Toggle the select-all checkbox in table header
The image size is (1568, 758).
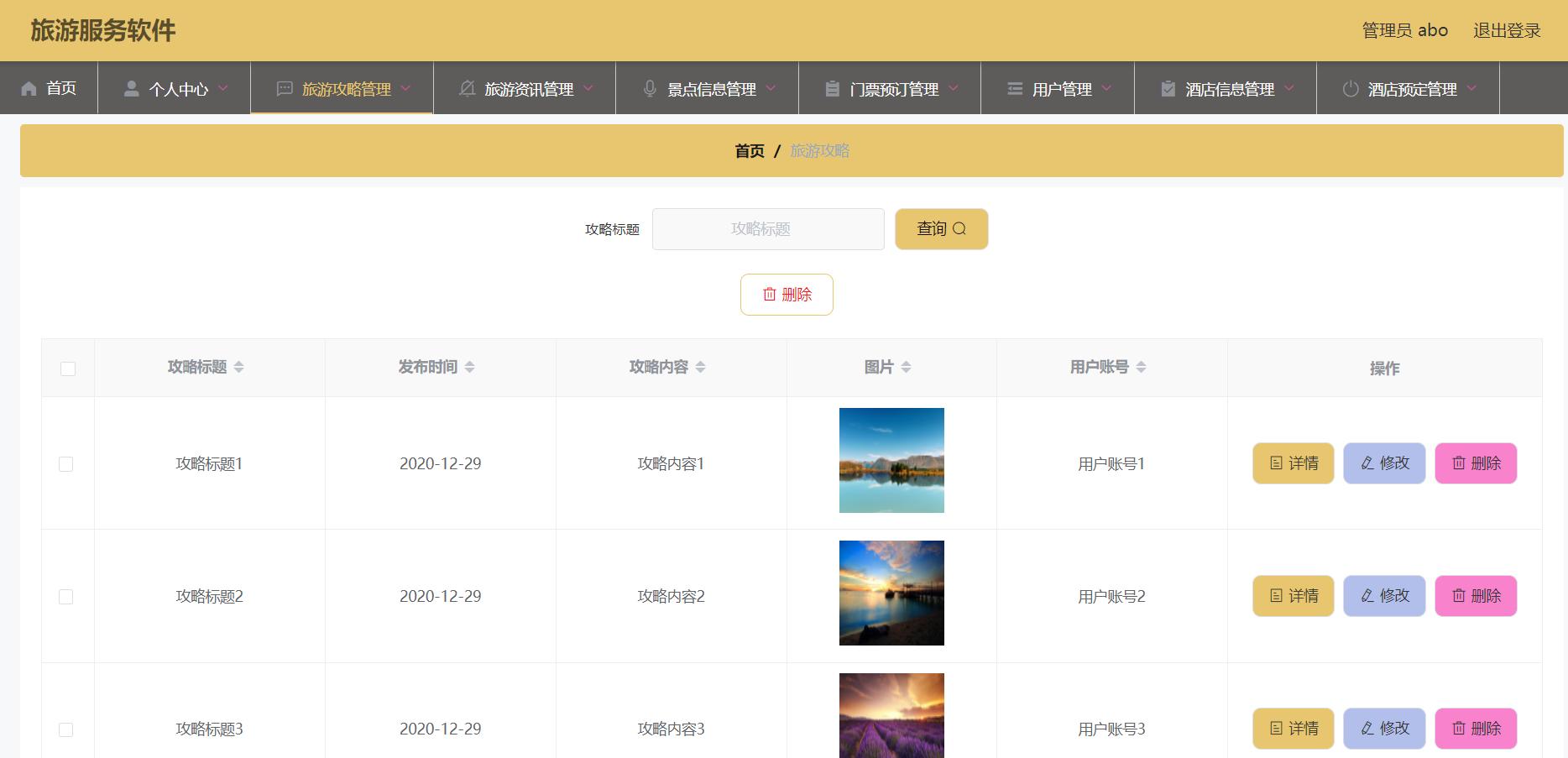tap(67, 367)
